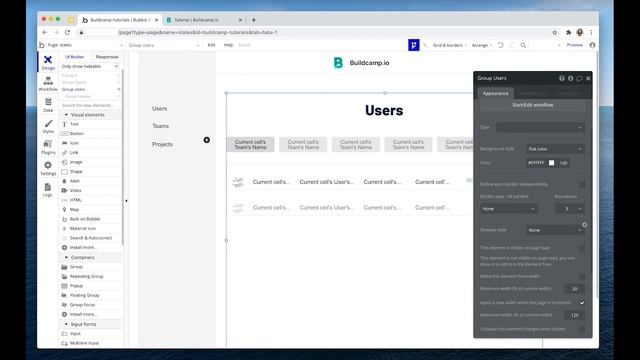Open the Design tab in the sidebar
Screen dimensions: 640x360
point(48,62)
